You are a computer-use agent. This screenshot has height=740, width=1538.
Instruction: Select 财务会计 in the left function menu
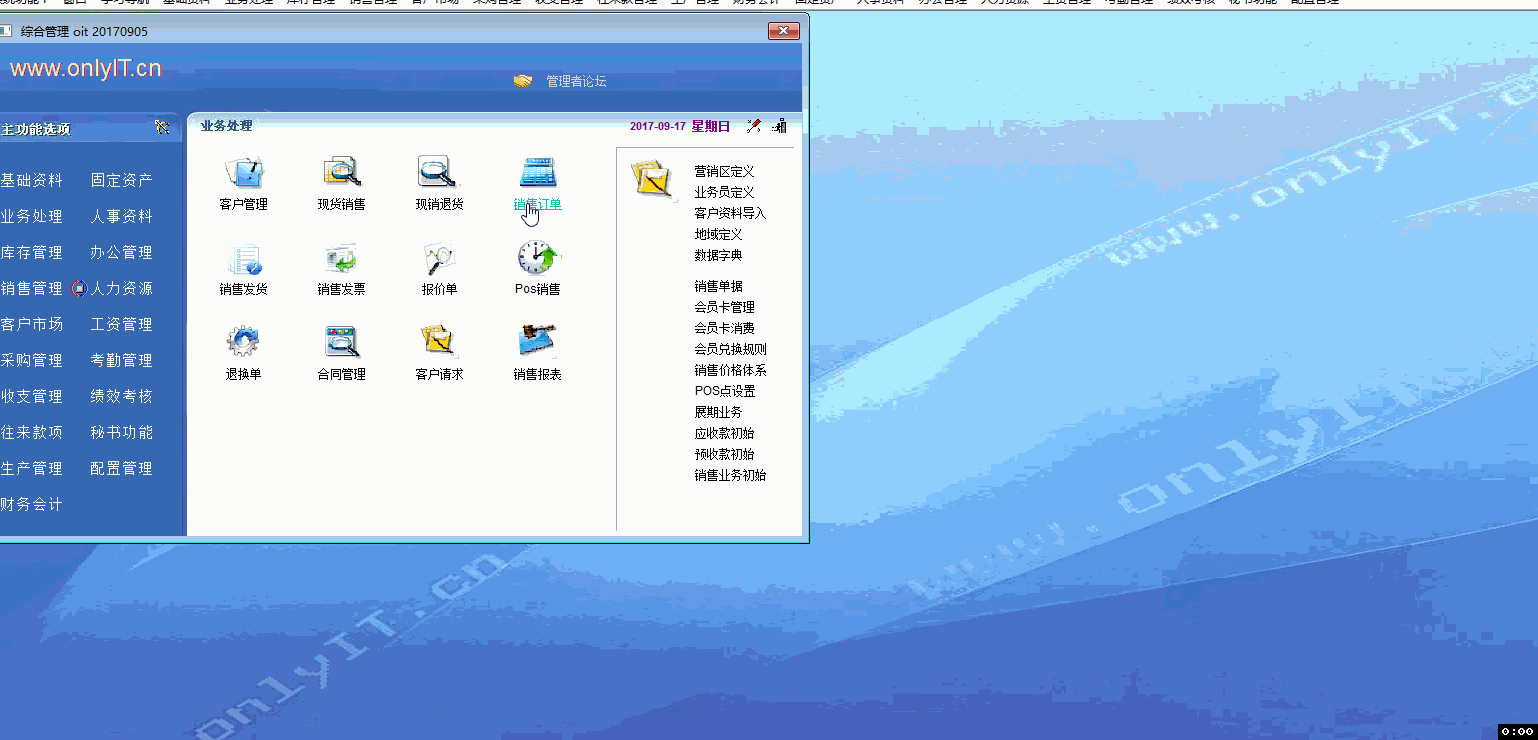pos(32,505)
